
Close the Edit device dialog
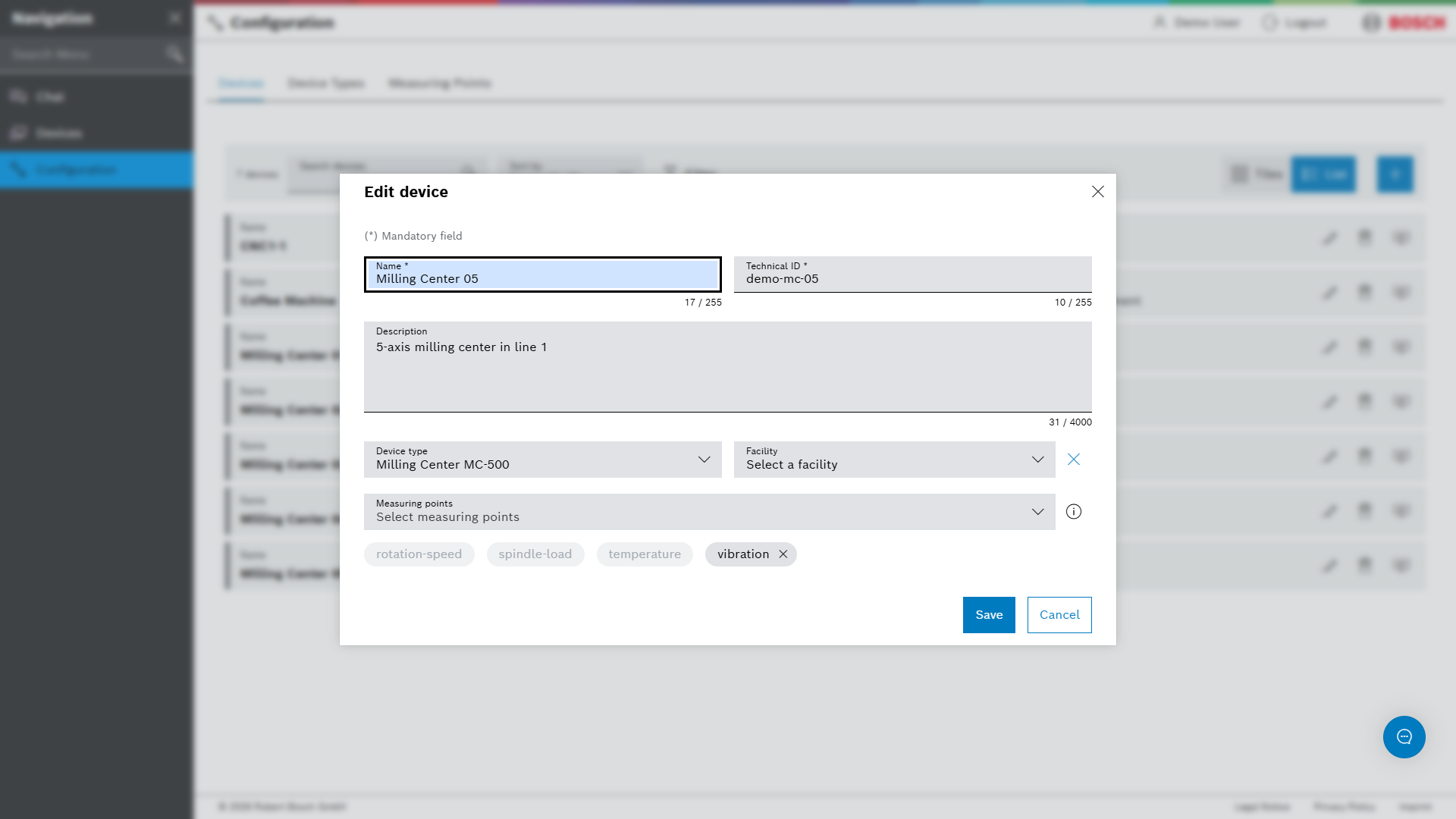click(1097, 192)
